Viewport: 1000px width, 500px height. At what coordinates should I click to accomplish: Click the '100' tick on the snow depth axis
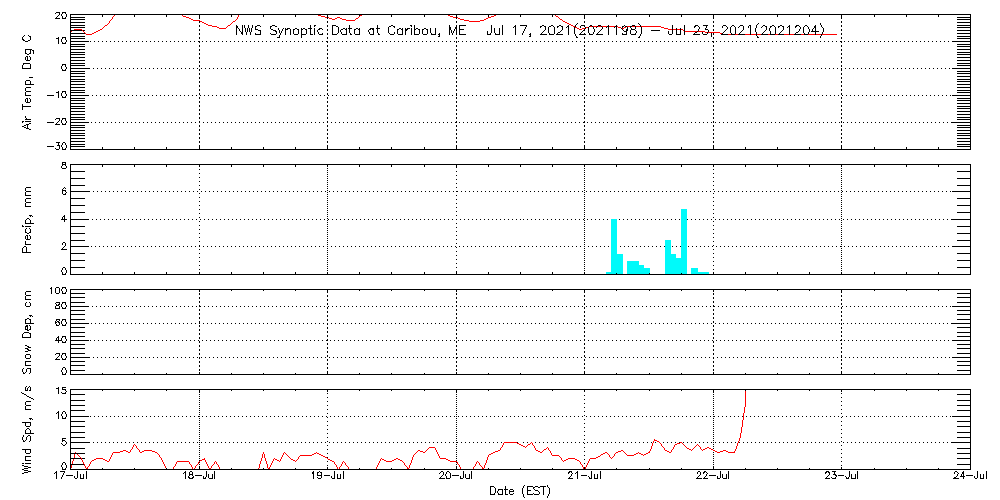click(57, 291)
